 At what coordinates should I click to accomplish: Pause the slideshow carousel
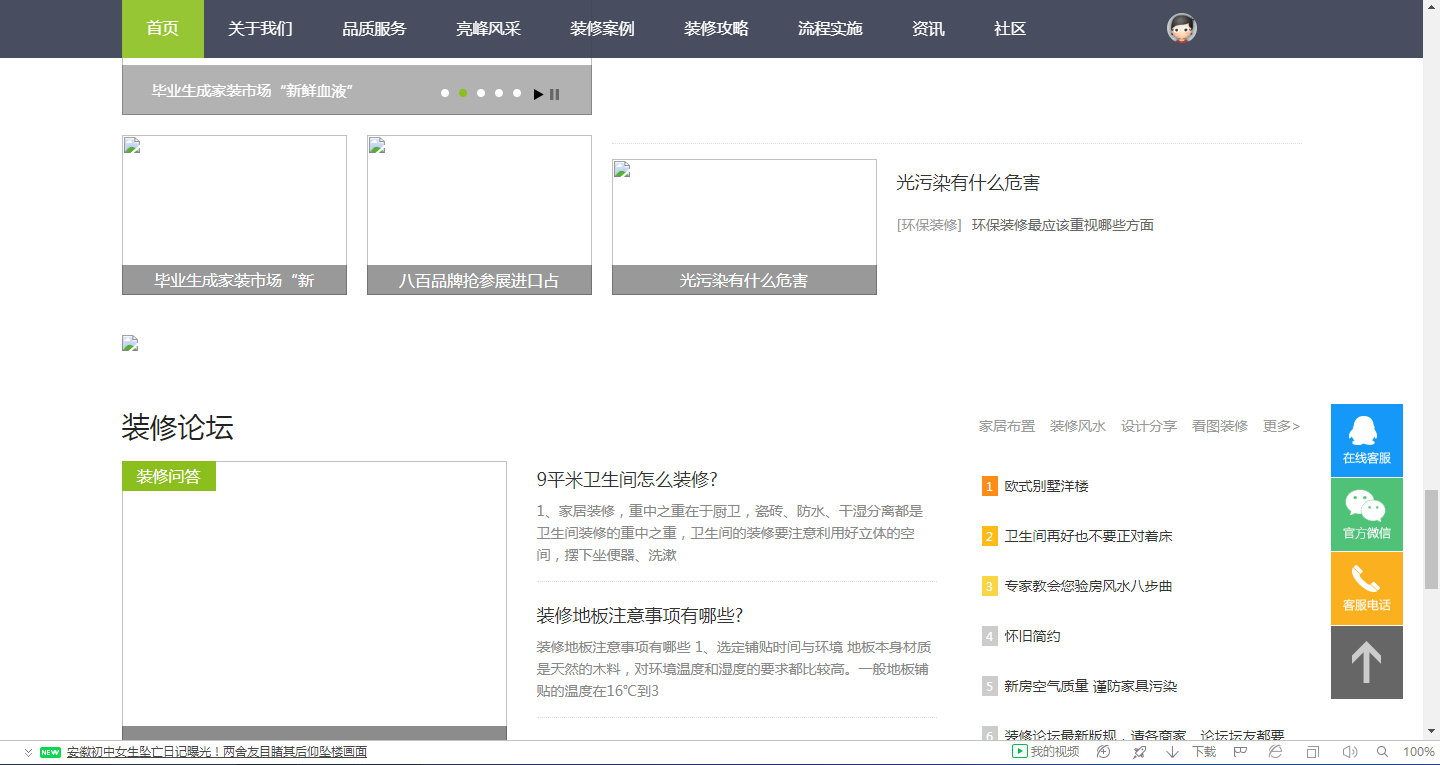click(555, 94)
